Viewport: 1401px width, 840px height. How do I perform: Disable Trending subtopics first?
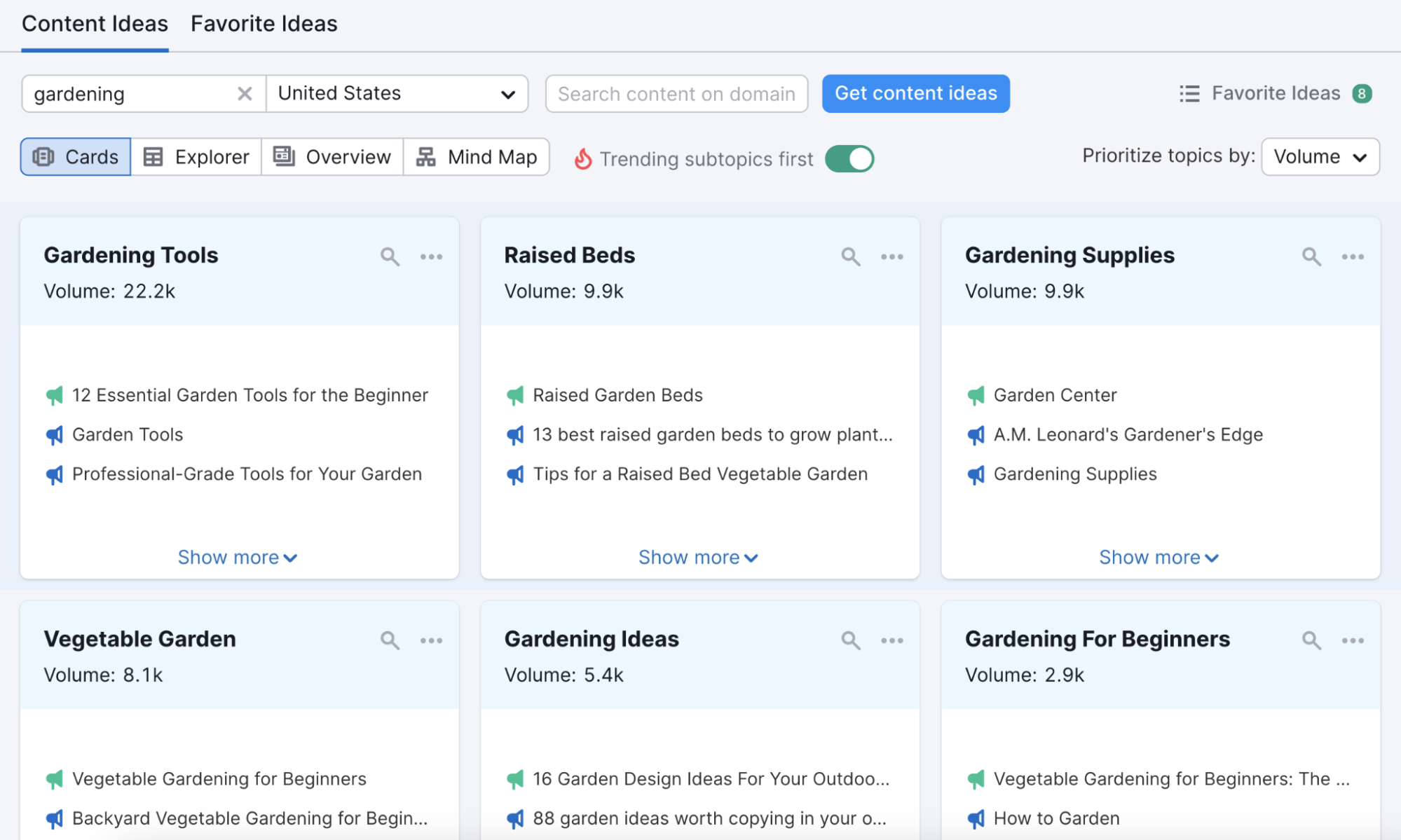coord(849,159)
